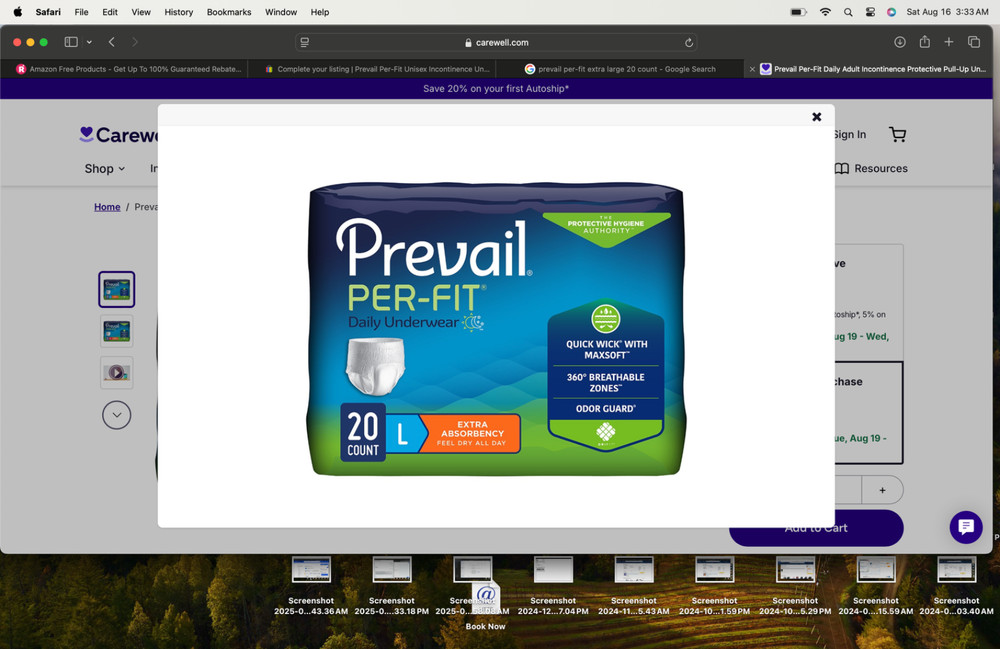
Task: Show Safari tab overview
Action: (974, 42)
